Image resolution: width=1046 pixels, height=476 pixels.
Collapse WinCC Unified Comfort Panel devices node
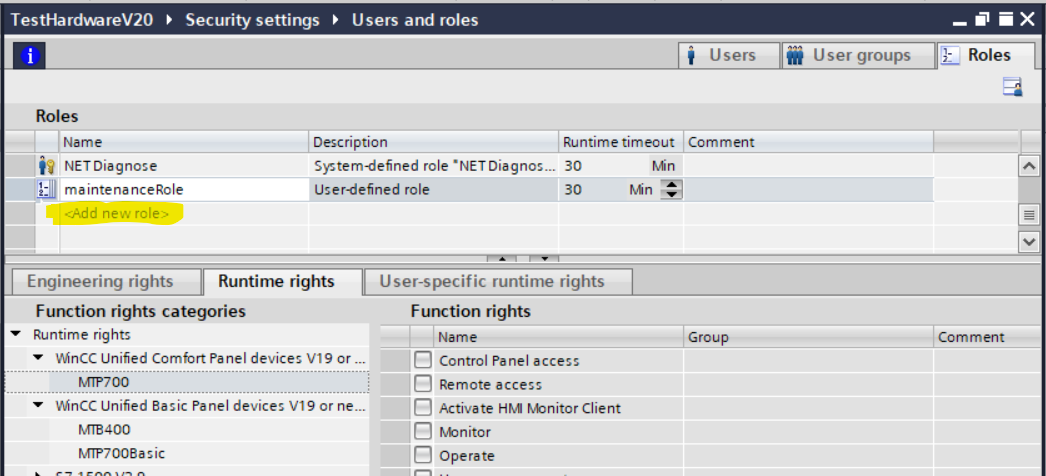pos(38,358)
